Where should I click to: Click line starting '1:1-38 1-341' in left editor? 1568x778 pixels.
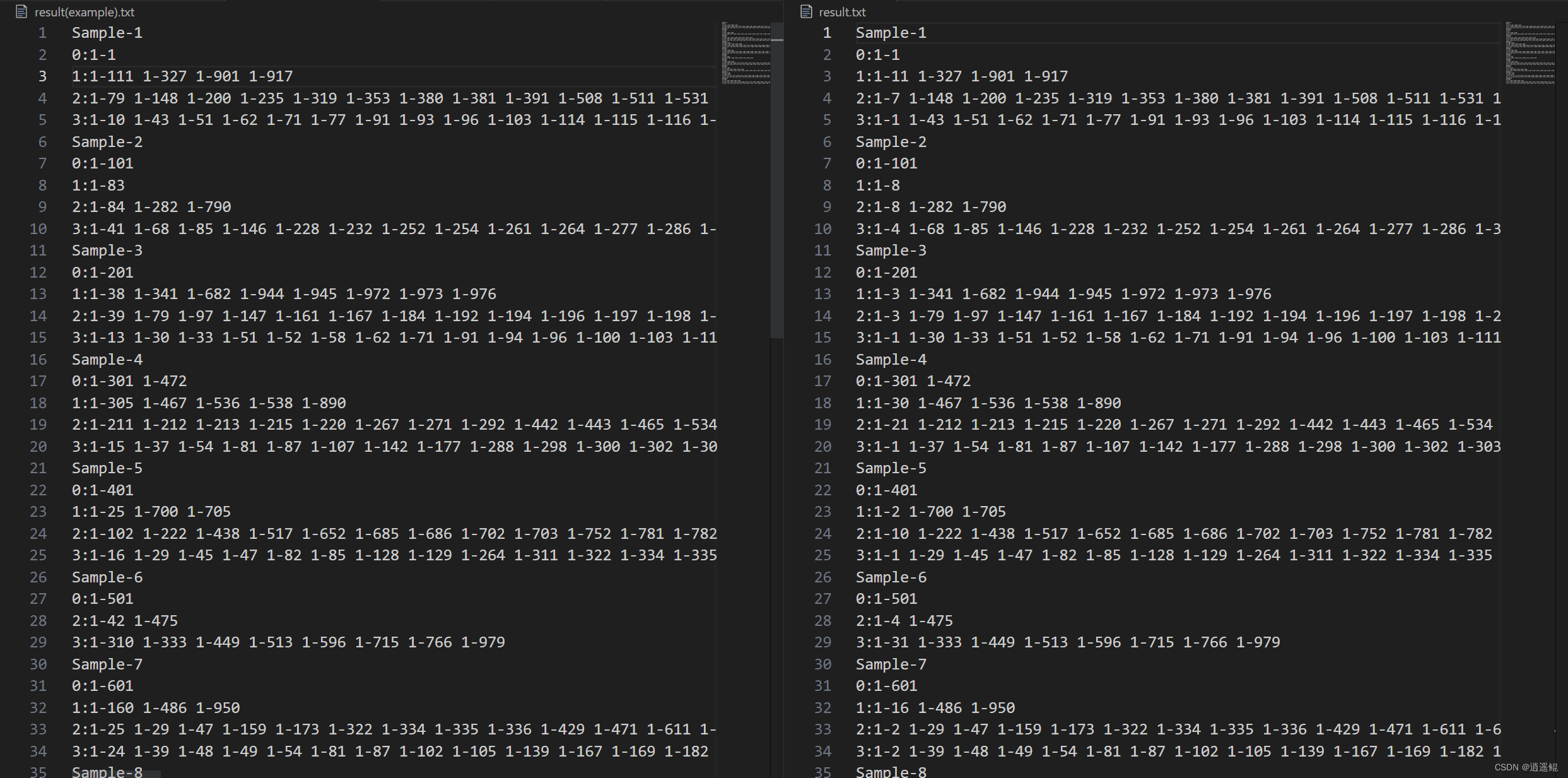(x=284, y=294)
